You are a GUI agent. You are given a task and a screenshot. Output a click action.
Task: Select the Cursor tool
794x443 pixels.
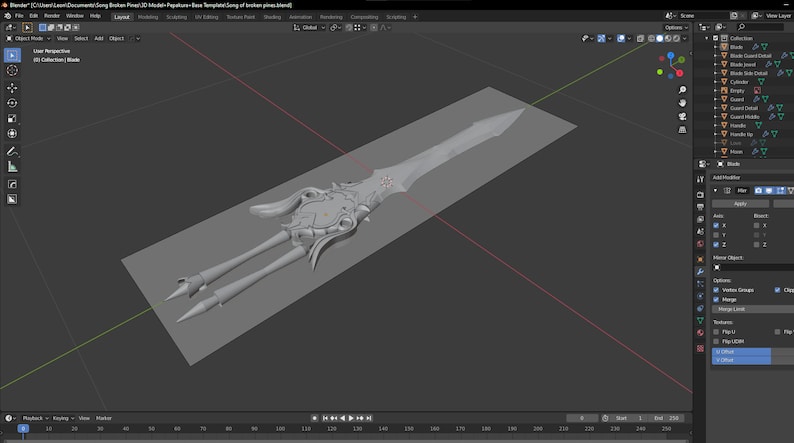click(x=12, y=70)
